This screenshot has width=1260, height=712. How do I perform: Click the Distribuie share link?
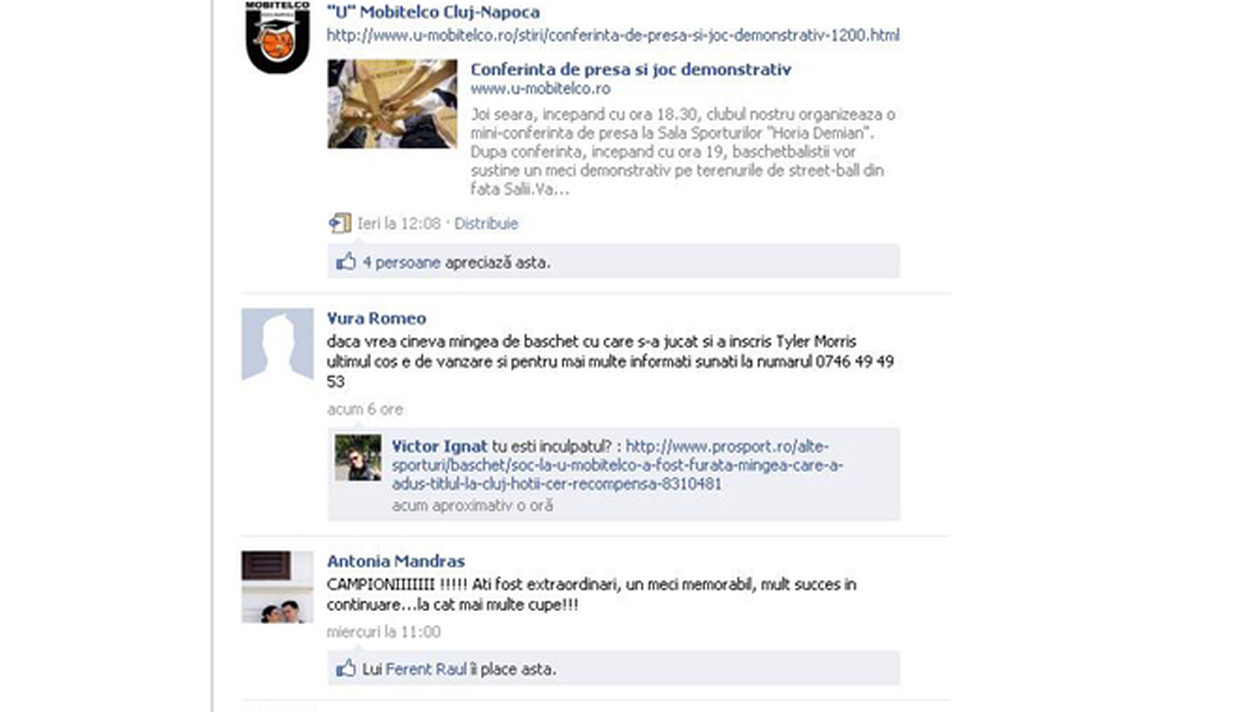[x=486, y=224]
